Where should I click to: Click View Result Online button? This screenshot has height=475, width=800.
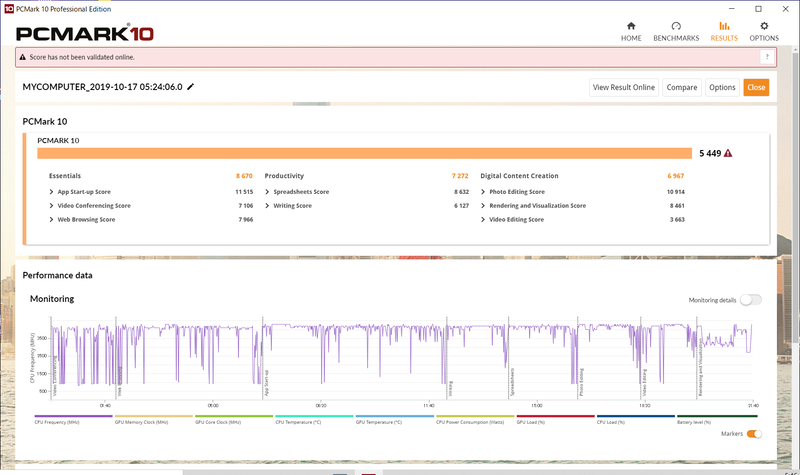coord(624,87)
